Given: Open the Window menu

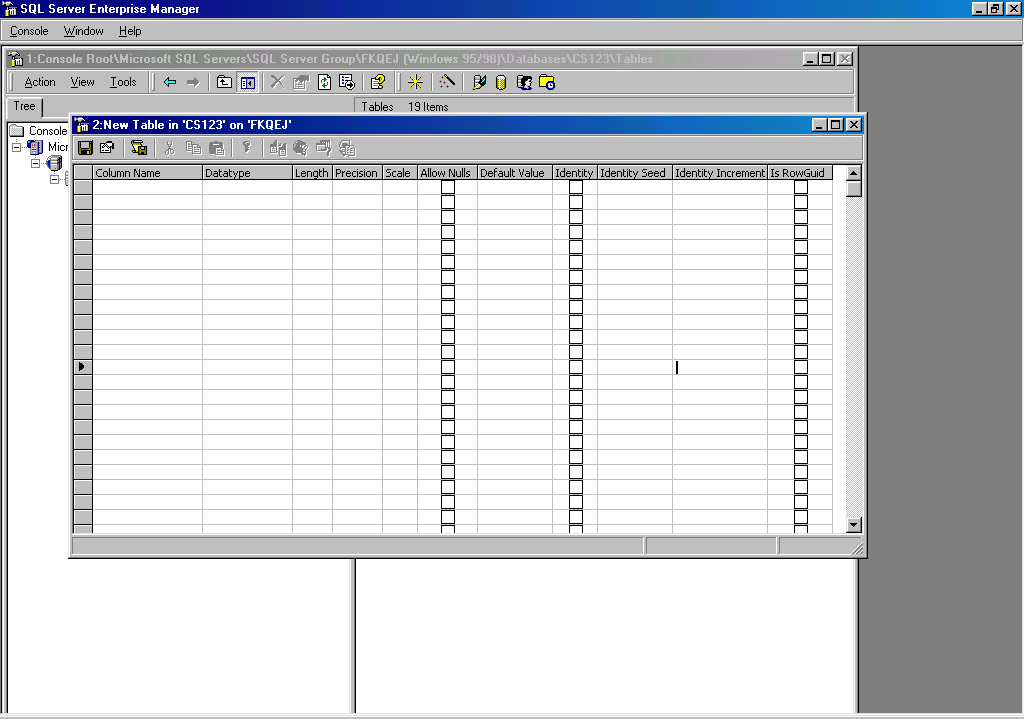Looking at the screenshot, I should pyautogui.click(x=83, y=31).
